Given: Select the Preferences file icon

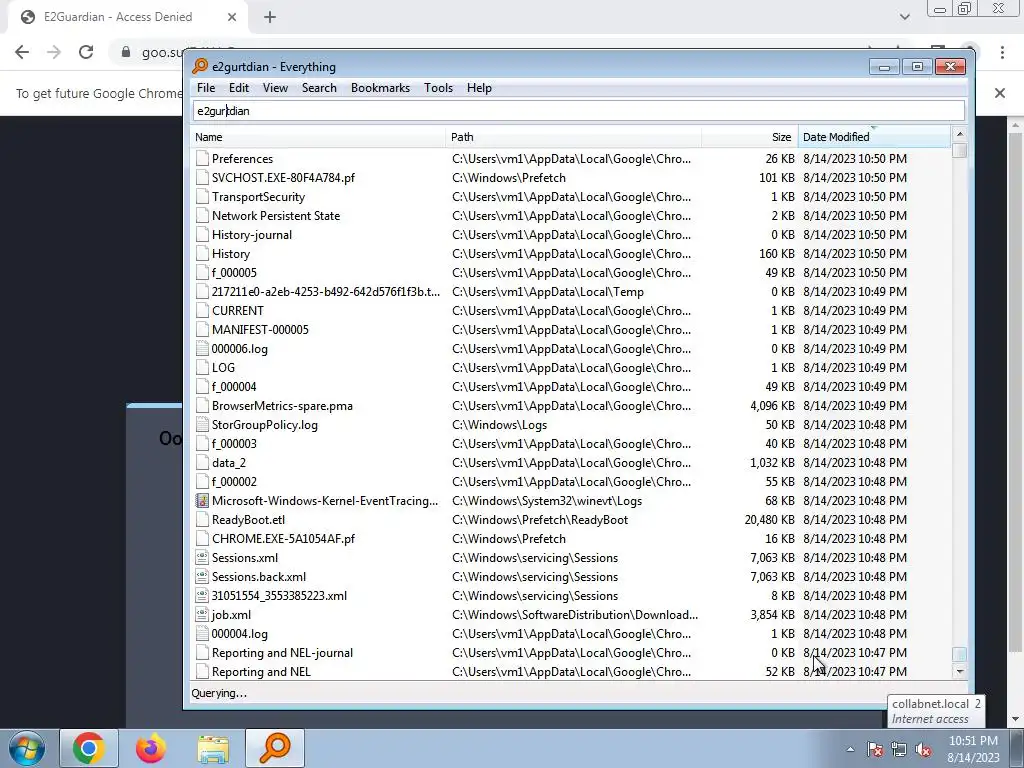Looking at the screenshot, I should point(202,159).
